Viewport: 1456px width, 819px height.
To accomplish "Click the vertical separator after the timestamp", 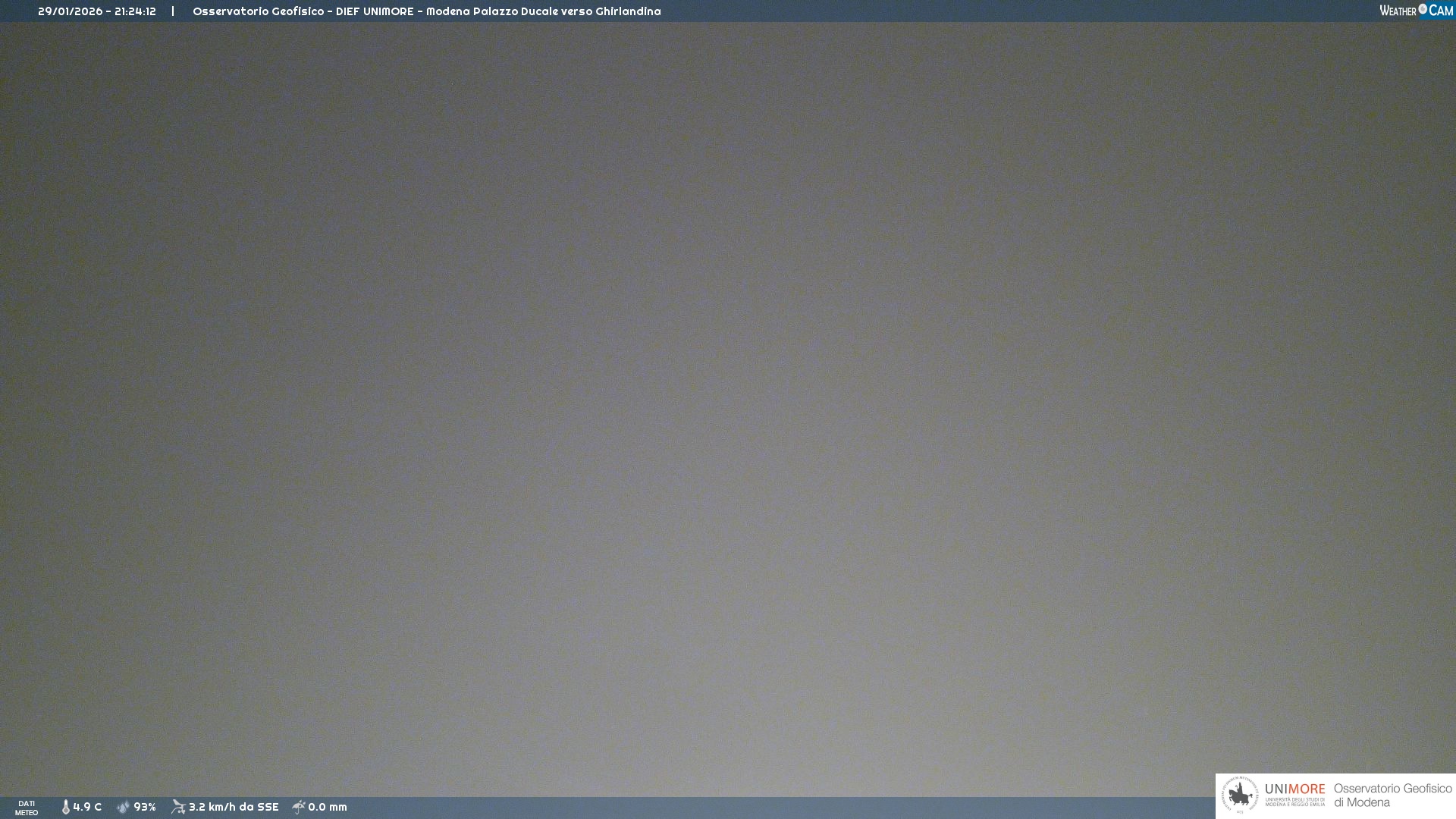I will point(173,11).
